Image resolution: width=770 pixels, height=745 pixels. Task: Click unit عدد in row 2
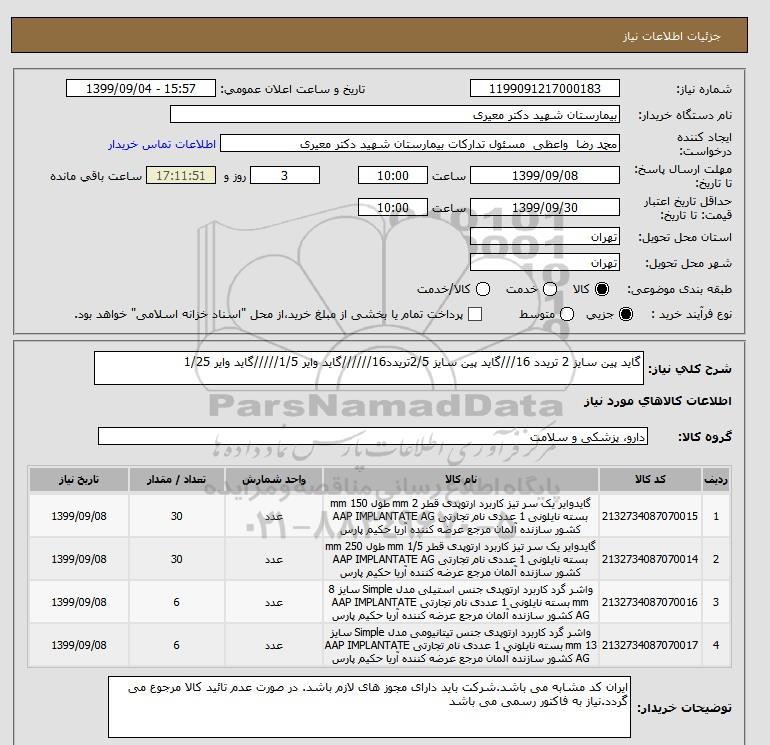click(x=274, y=559)
